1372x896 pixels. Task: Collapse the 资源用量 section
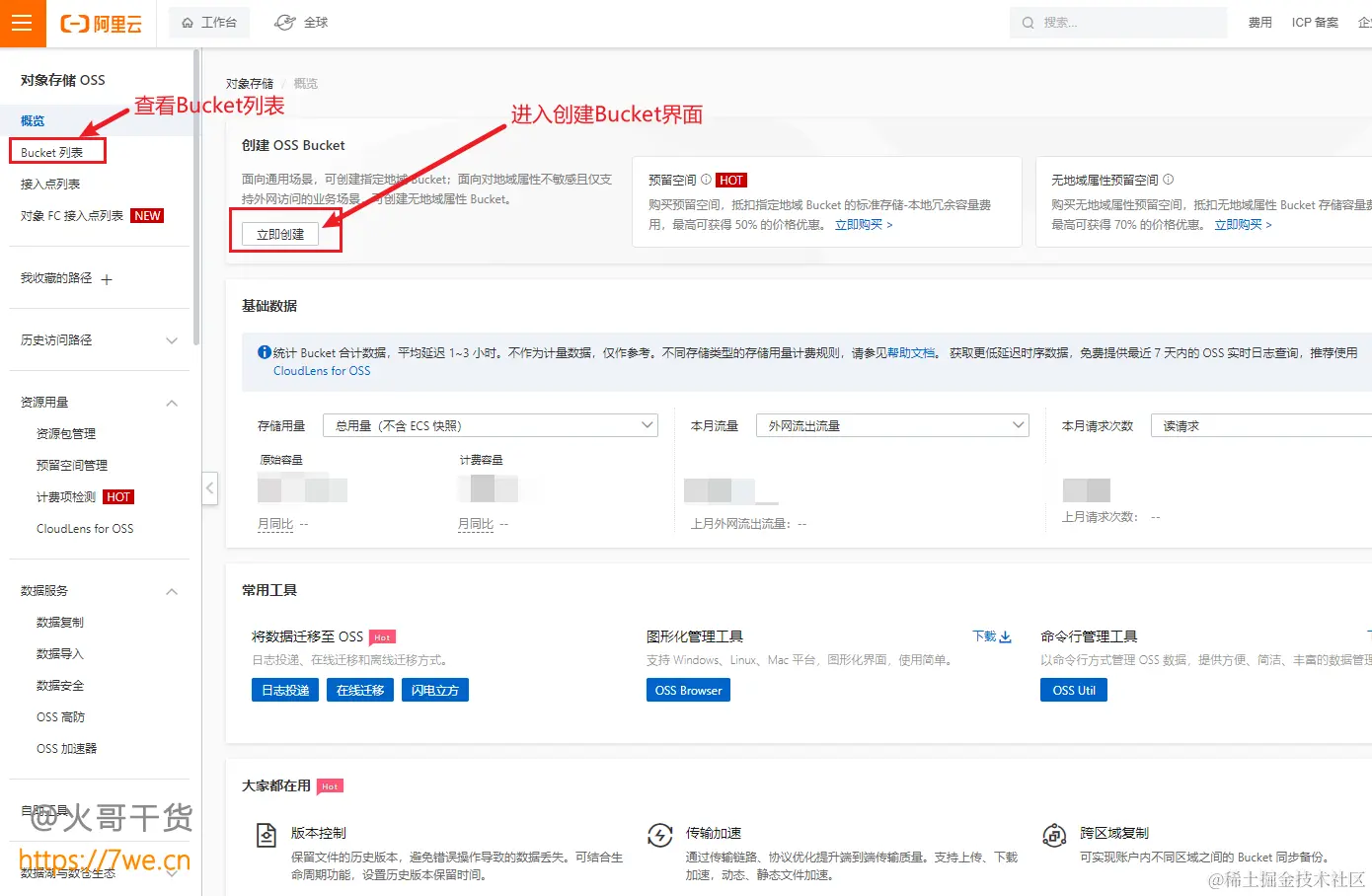[x=172, y=403]
